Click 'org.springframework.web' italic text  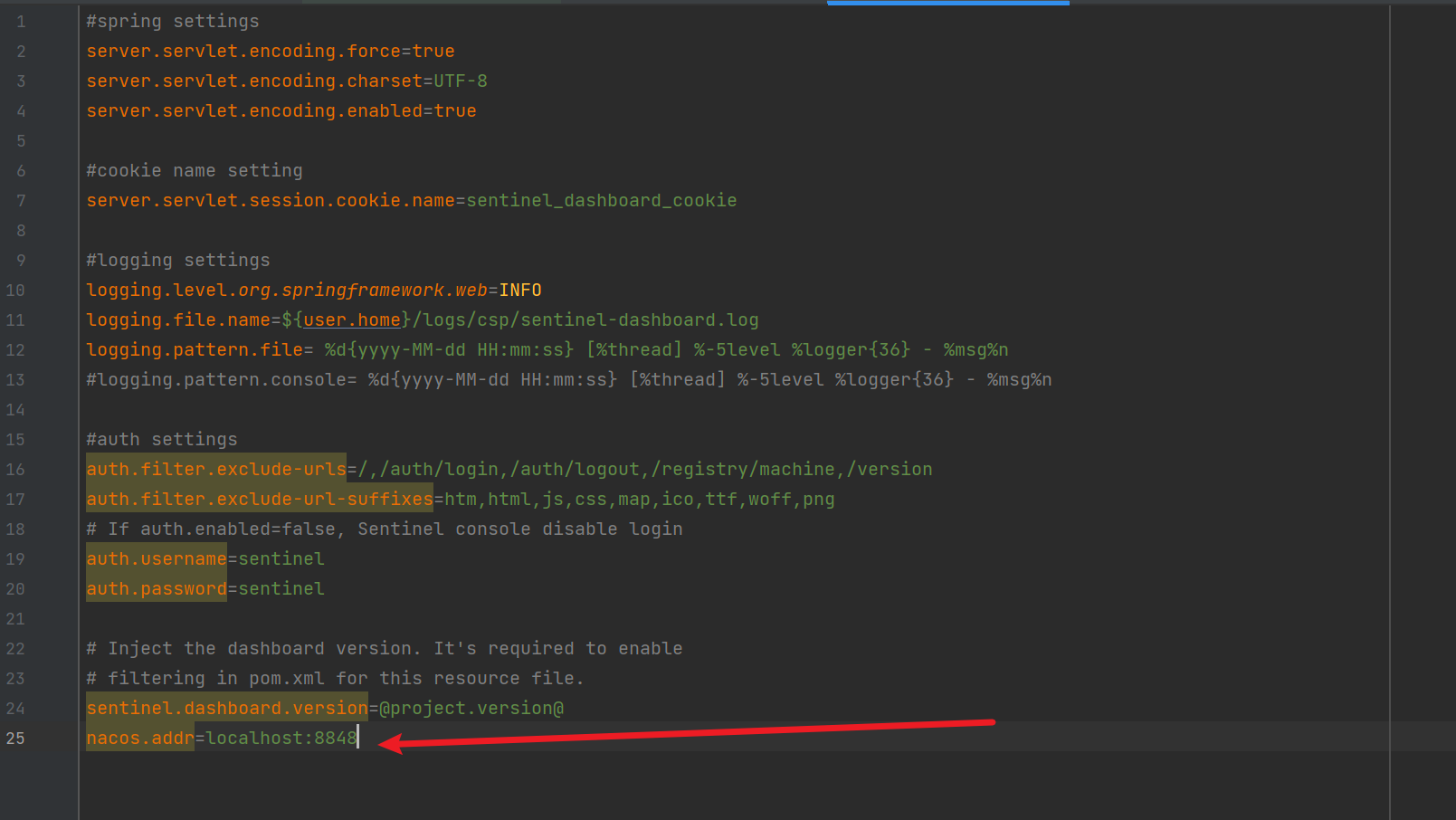pos(363,291)
